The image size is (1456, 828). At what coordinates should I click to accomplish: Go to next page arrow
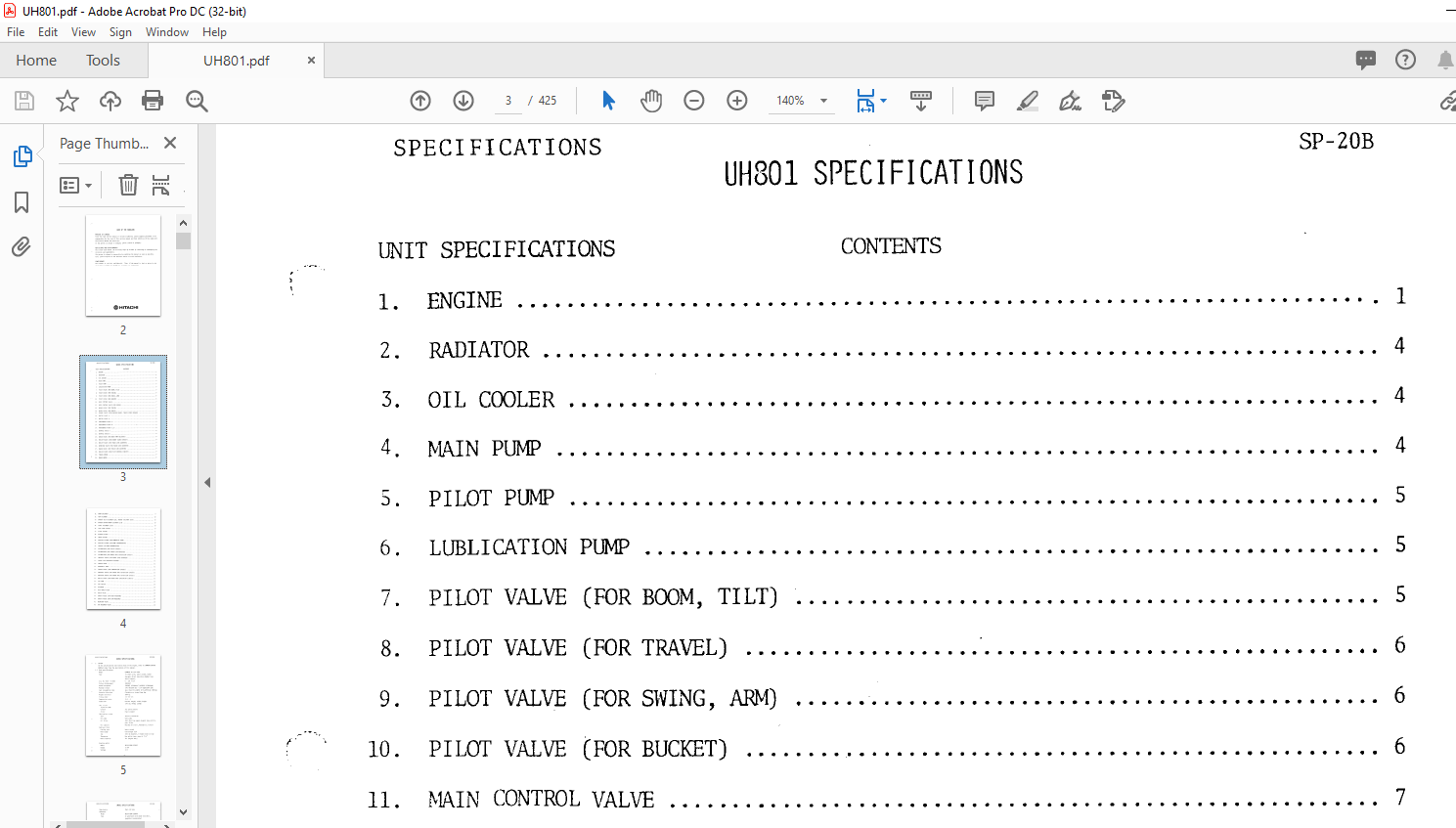tap(463, 101)
